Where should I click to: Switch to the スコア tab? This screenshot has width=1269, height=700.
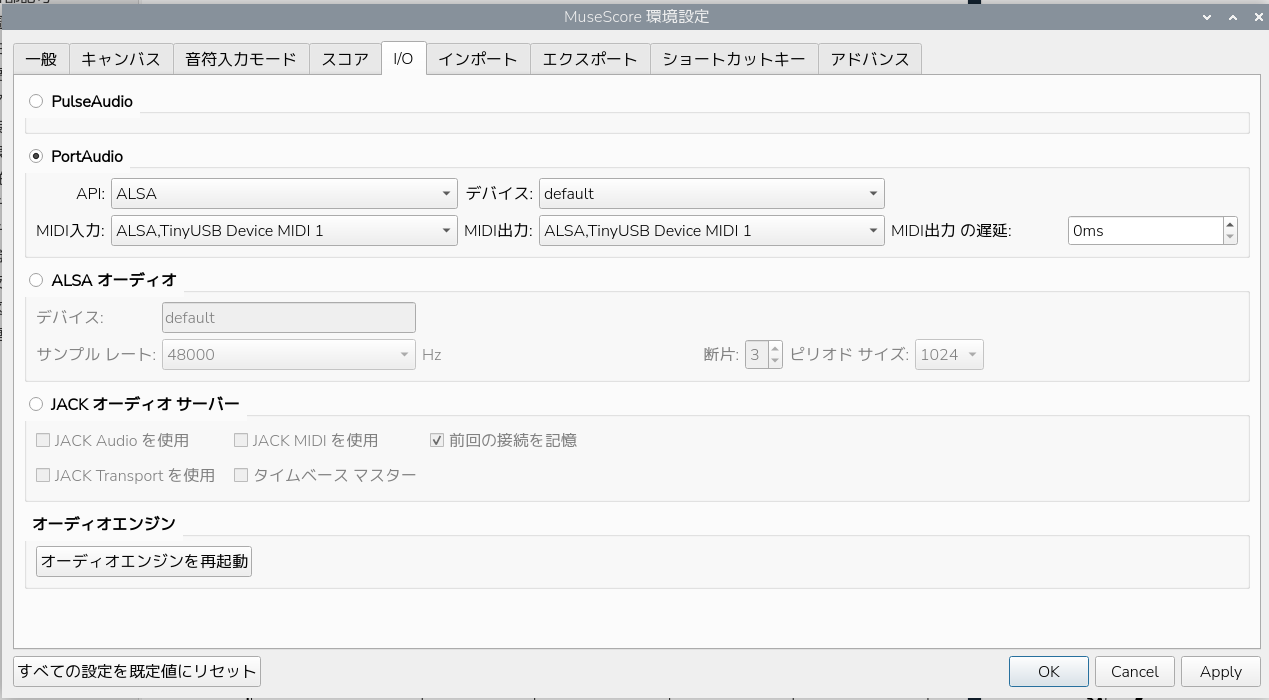tap(345, 59)
